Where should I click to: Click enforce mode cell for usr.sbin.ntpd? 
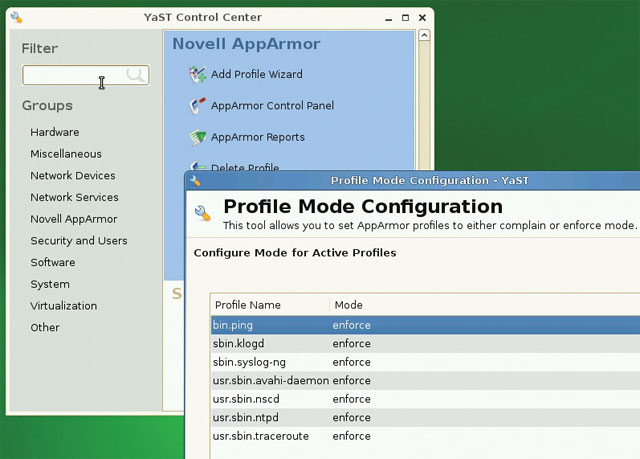point(351,417)
